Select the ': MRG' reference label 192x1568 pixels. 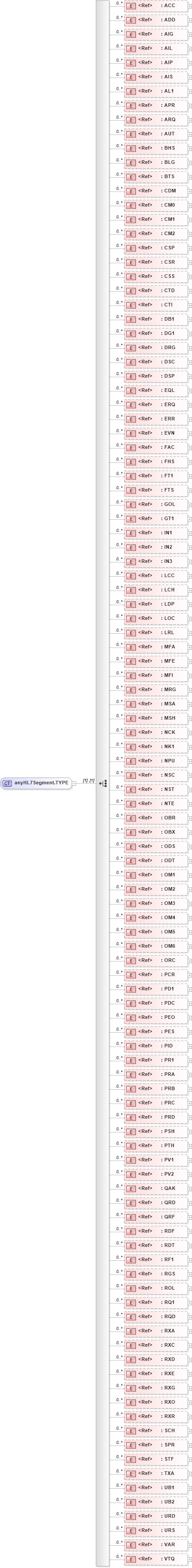click(168, 690)
